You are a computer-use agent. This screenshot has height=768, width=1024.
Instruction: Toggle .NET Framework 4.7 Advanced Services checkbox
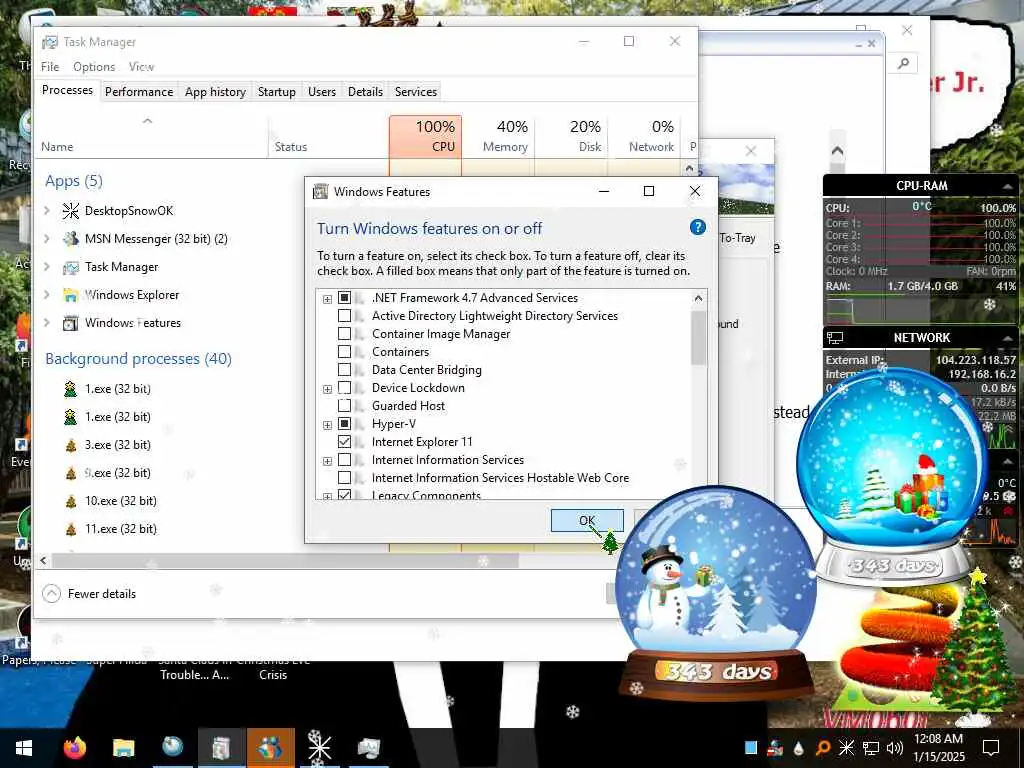pos(344,298)
